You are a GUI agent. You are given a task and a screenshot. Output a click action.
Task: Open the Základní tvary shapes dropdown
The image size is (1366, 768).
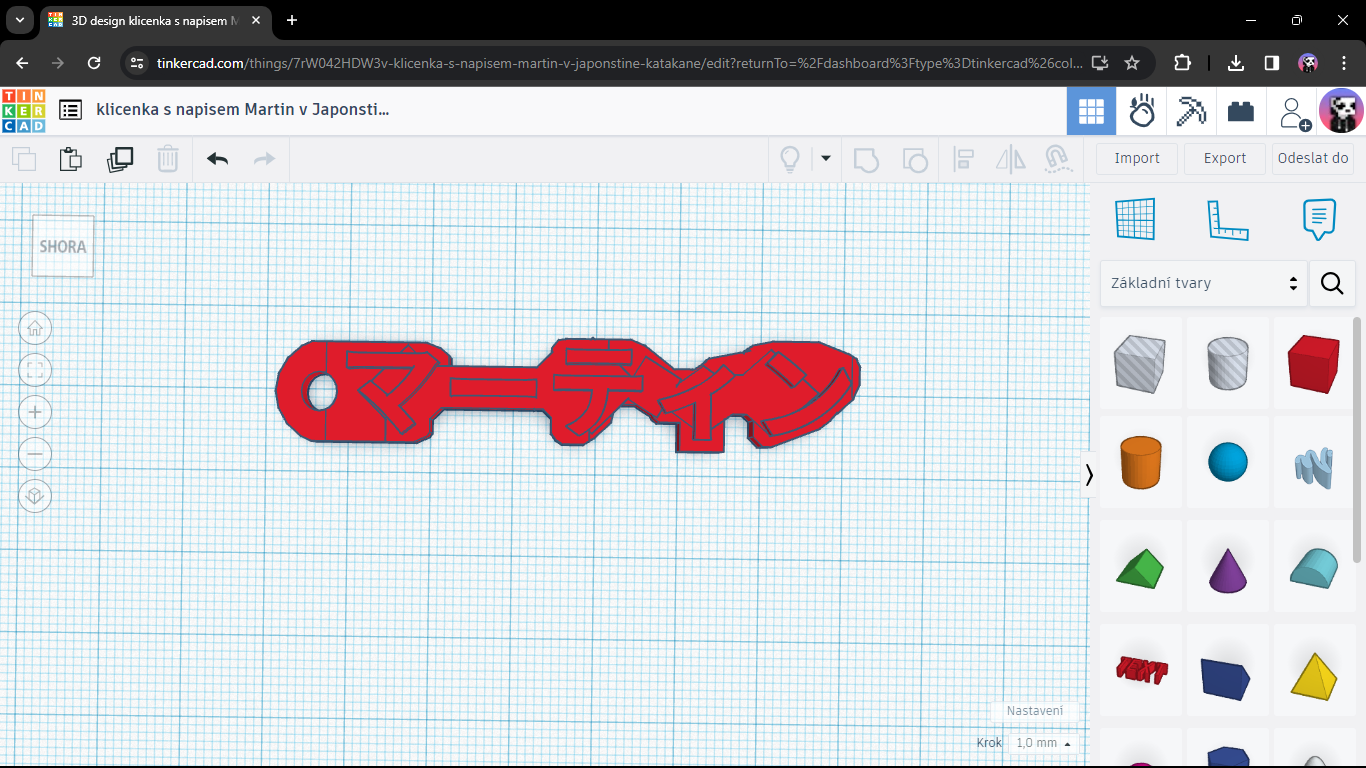click(1204, 283)
